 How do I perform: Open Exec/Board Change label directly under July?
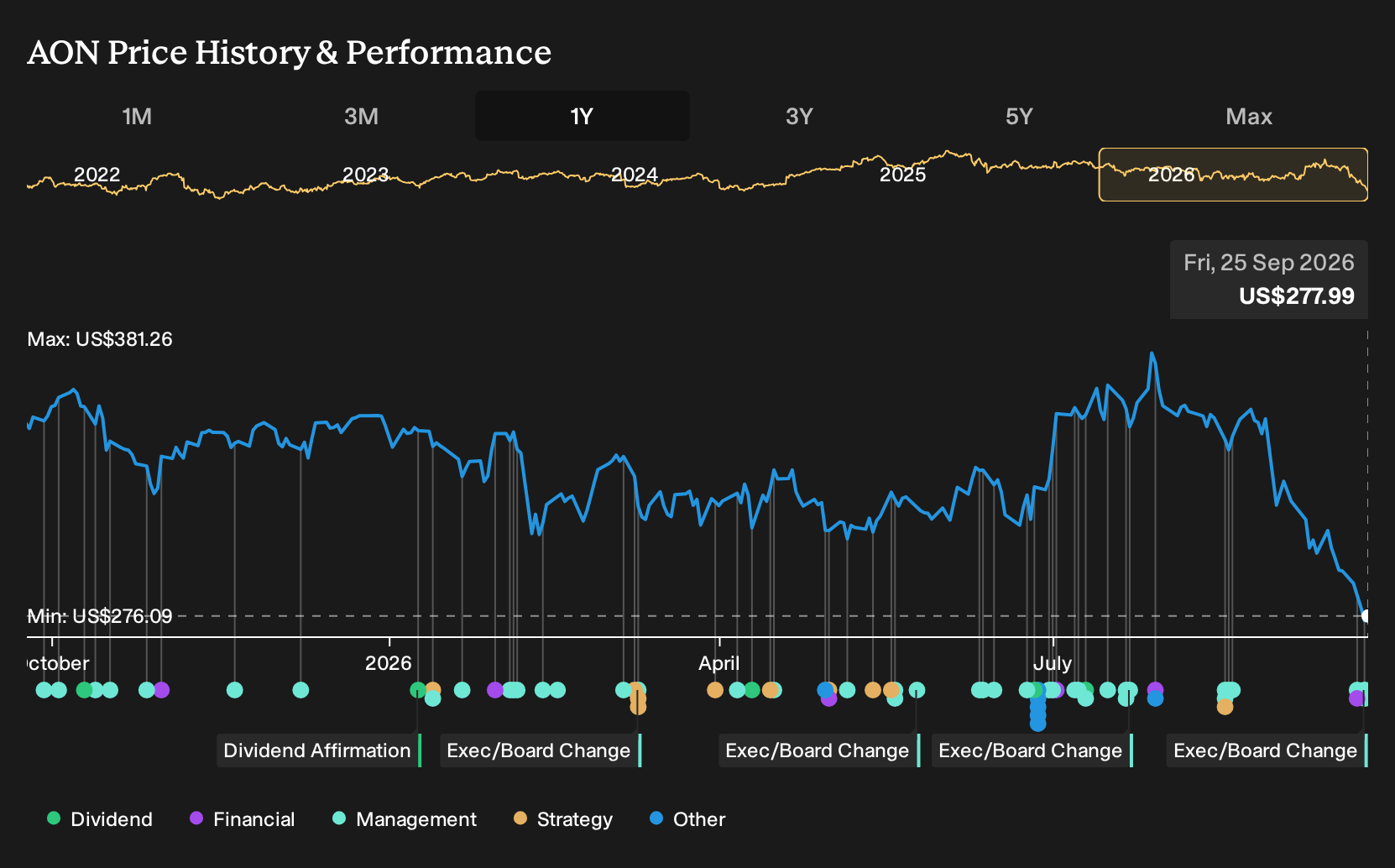point(1032,750)
